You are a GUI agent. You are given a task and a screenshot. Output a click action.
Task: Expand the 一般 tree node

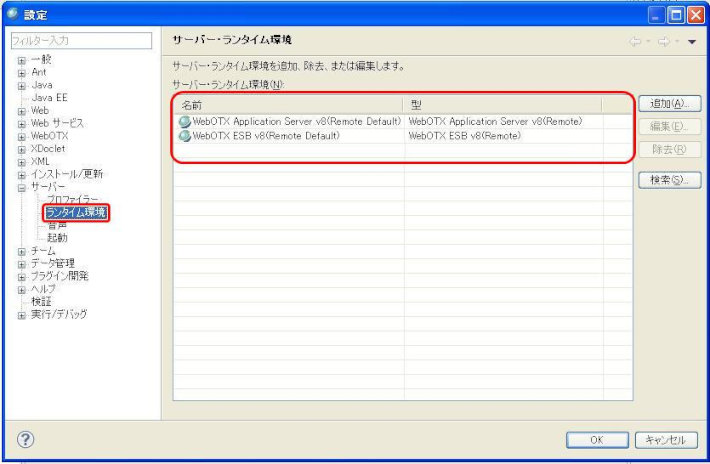tap(21, 60)
